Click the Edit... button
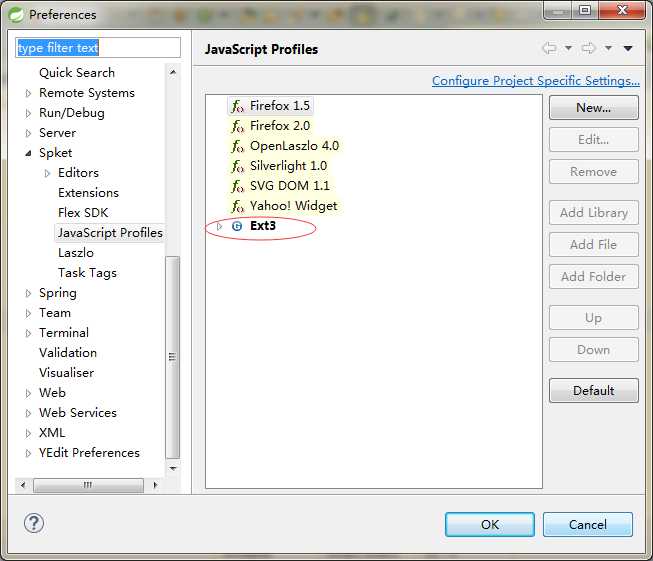The image size is (653, 561). coord(593,140)
